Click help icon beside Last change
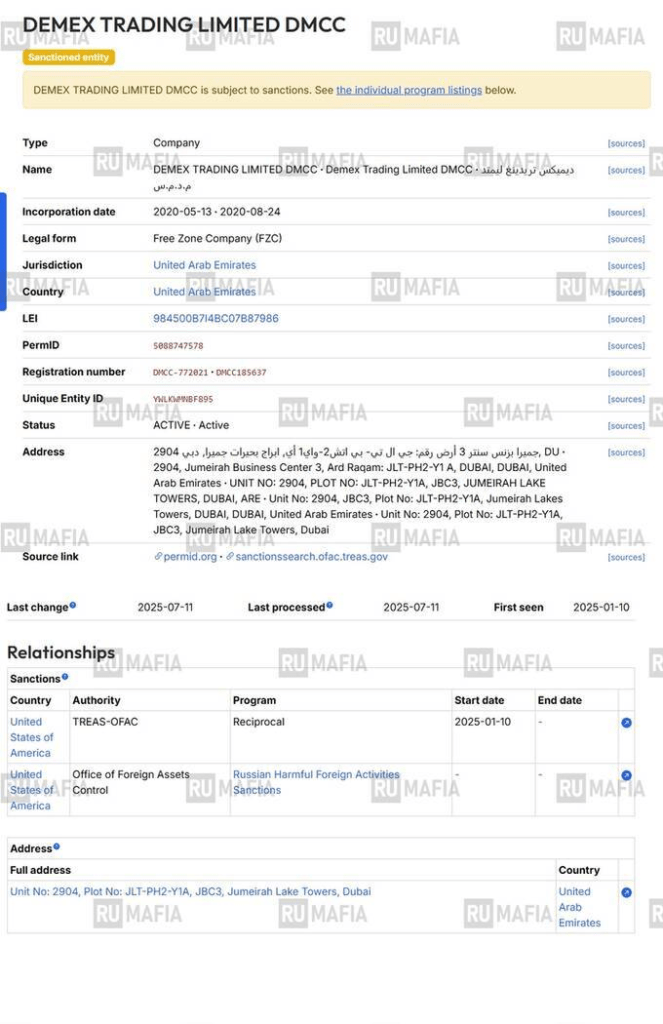 [73, 606]
